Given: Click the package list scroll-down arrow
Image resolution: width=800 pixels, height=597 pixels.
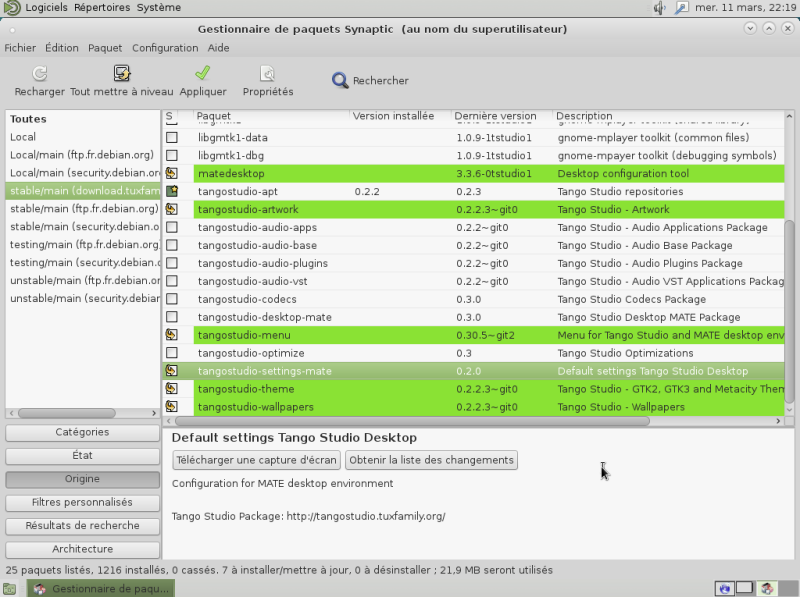Looking at the screenshot, I should 789,410.
